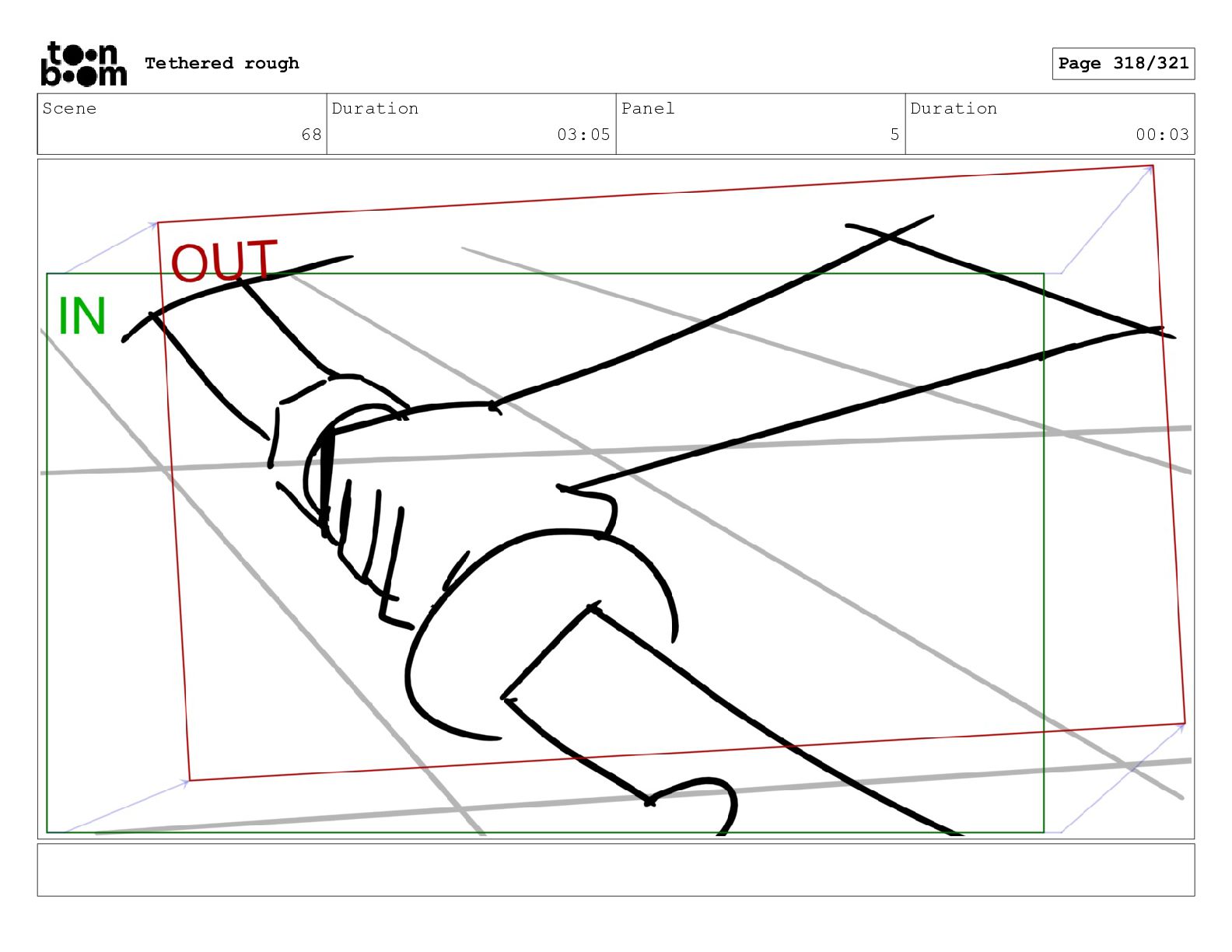Select scene number value 68

[311, 135]
